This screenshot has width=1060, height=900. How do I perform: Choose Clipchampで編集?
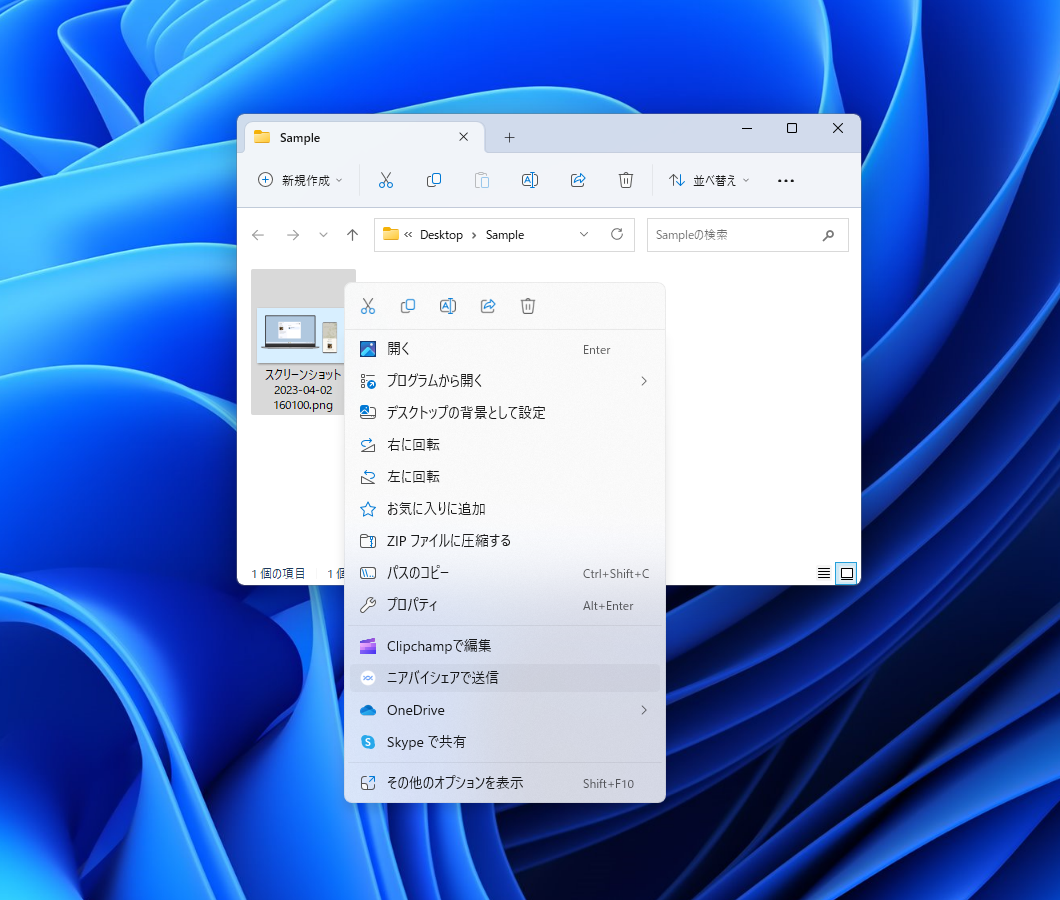tap(505, 646)
